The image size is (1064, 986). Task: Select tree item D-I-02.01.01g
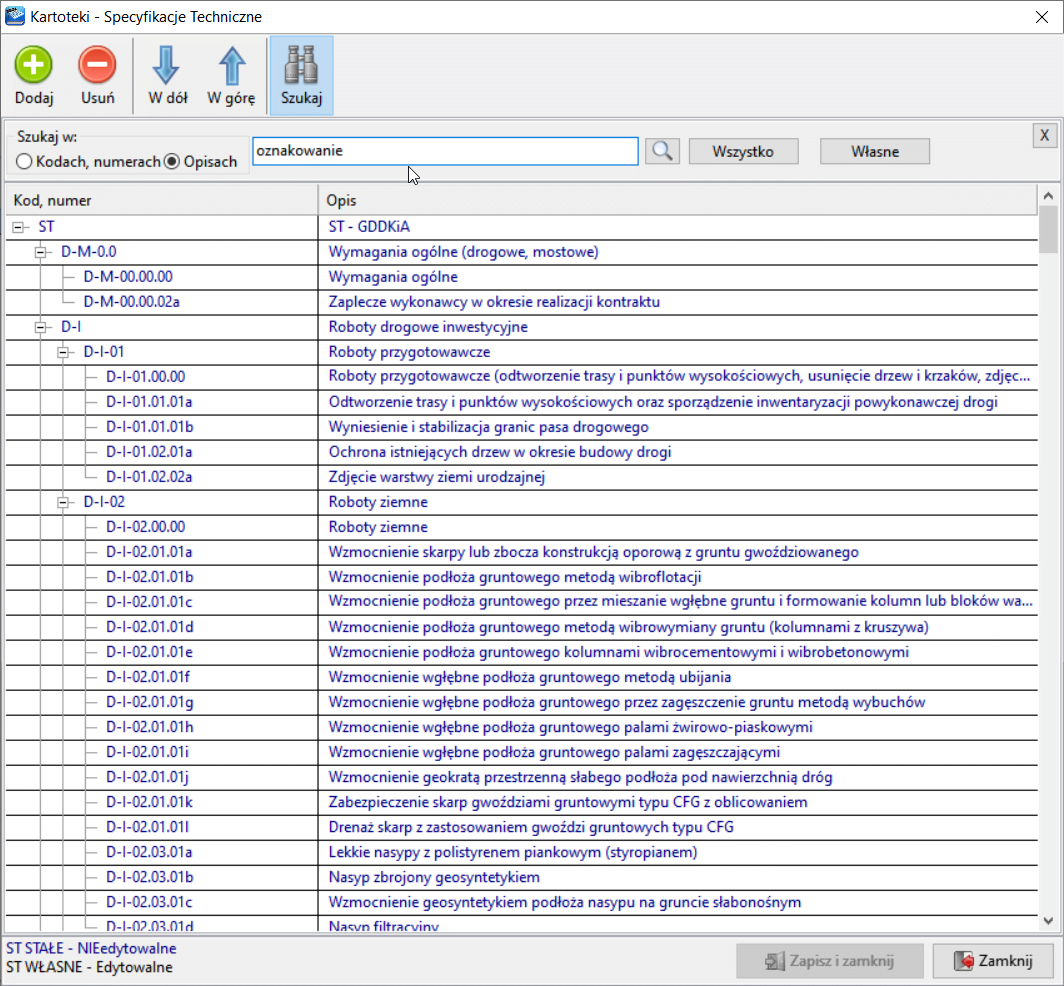point(149,702)
